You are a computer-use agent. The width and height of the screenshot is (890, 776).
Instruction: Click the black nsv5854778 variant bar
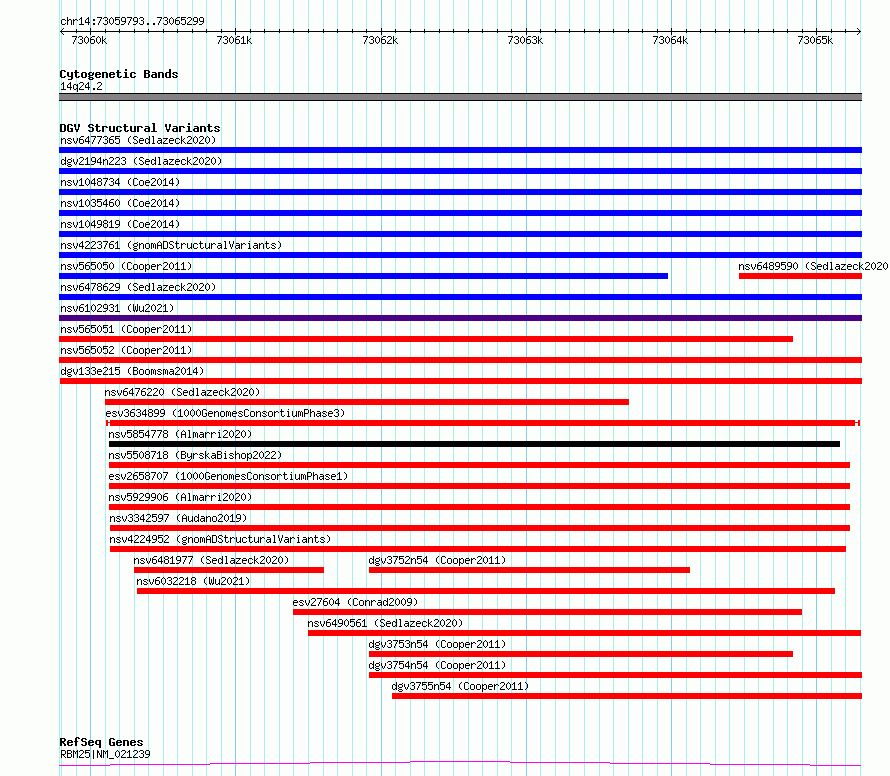(x=474, y=444)
